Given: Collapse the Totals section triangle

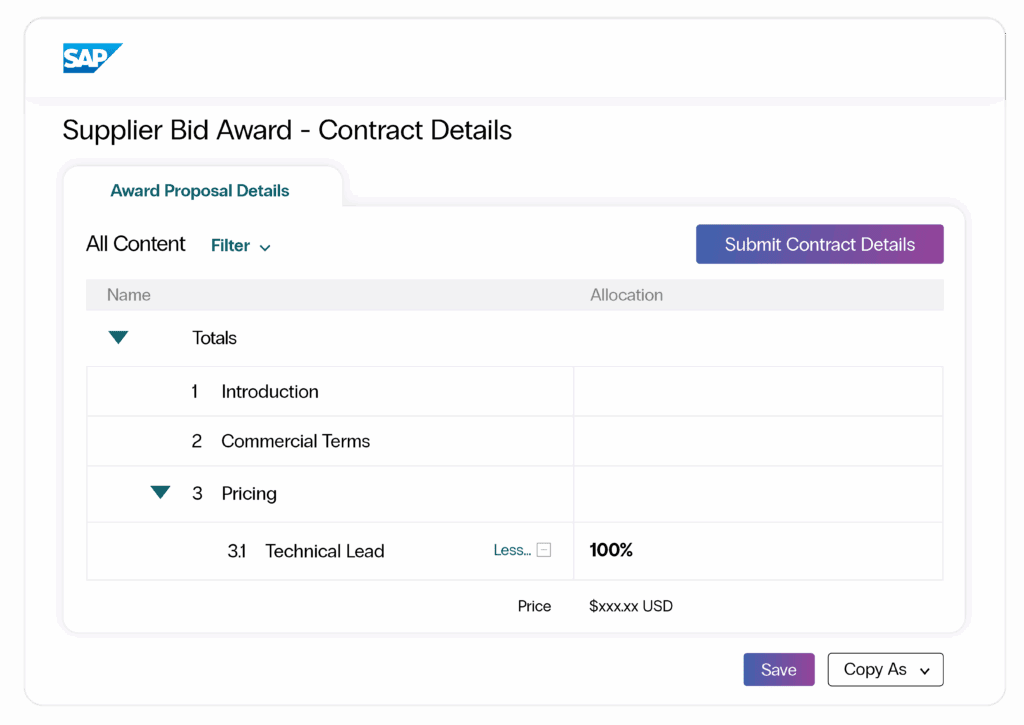Looking at the screenshot, I should point(118,337).
